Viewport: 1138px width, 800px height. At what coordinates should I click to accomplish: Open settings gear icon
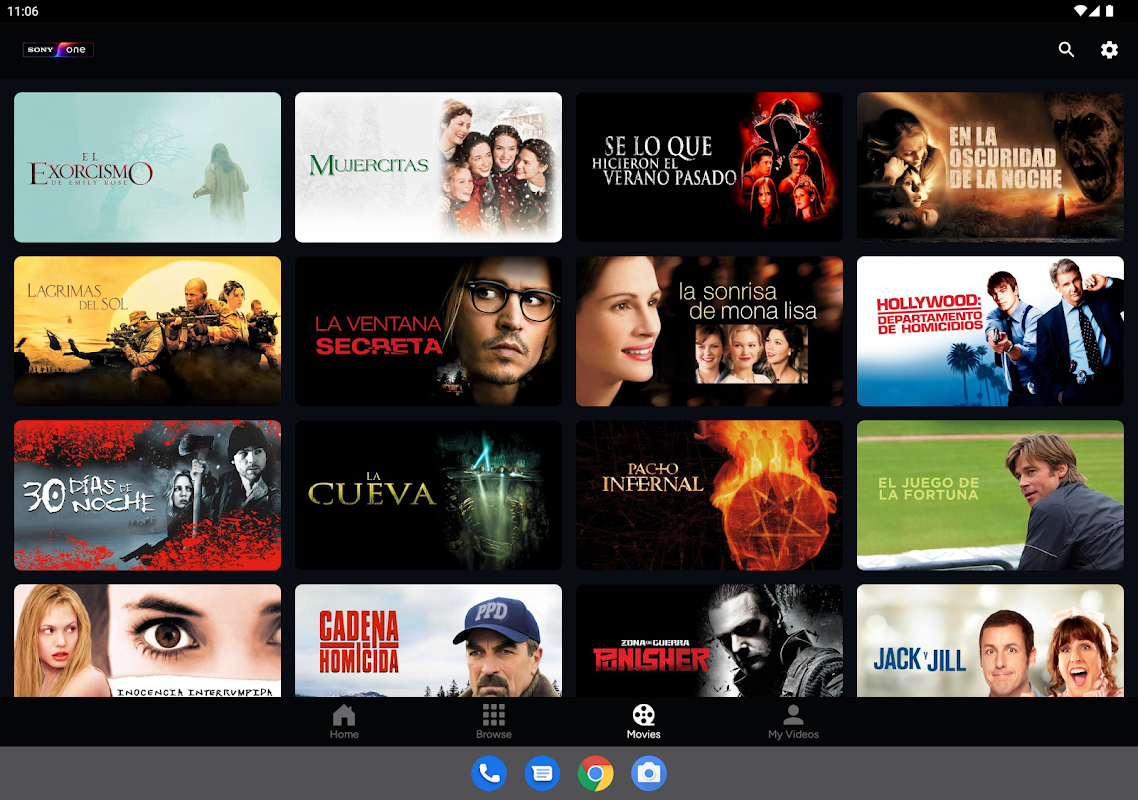pos(1109,49)
